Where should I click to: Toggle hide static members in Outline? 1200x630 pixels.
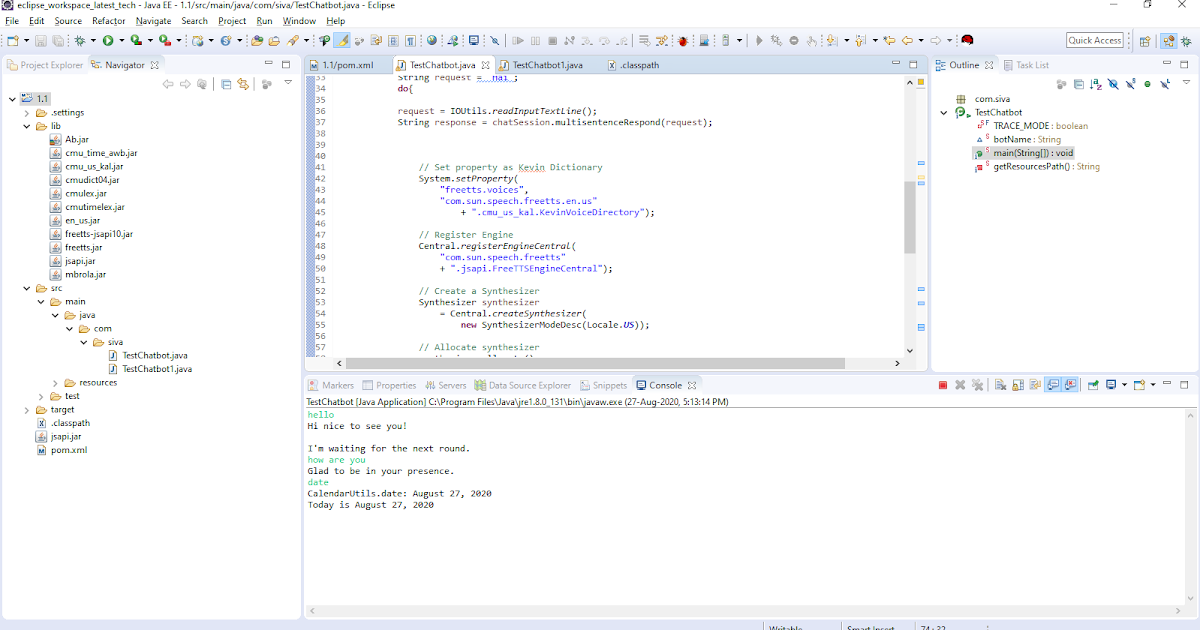pyautogui.click(x=1130, y=85)
